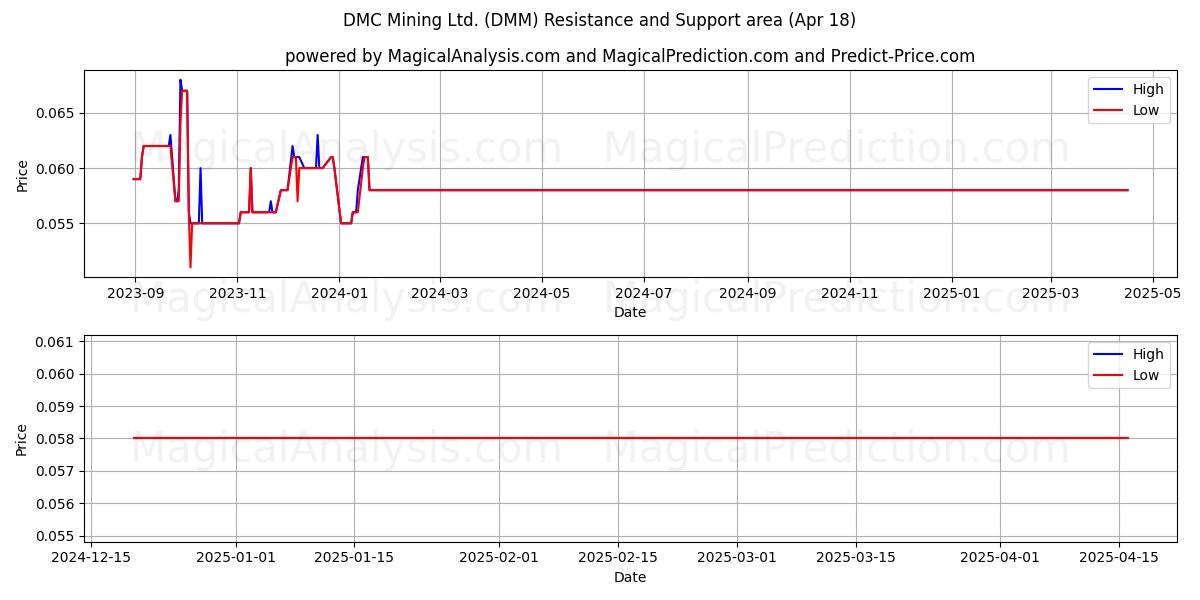Click the '2025-04-01' date tick label

(x=1000, y=558)
